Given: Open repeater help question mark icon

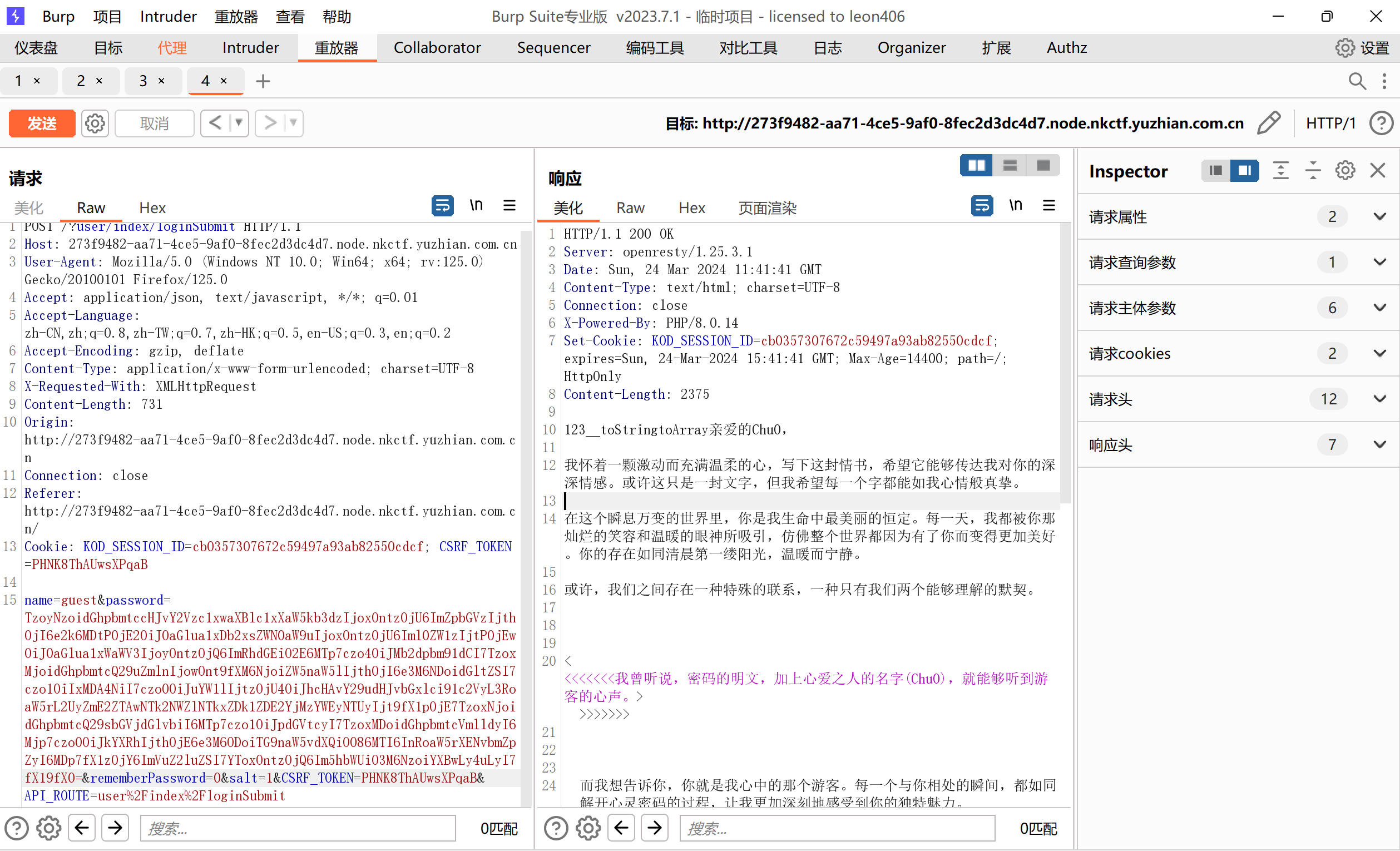Looking at the screenshot, I should pos(1381,123).
